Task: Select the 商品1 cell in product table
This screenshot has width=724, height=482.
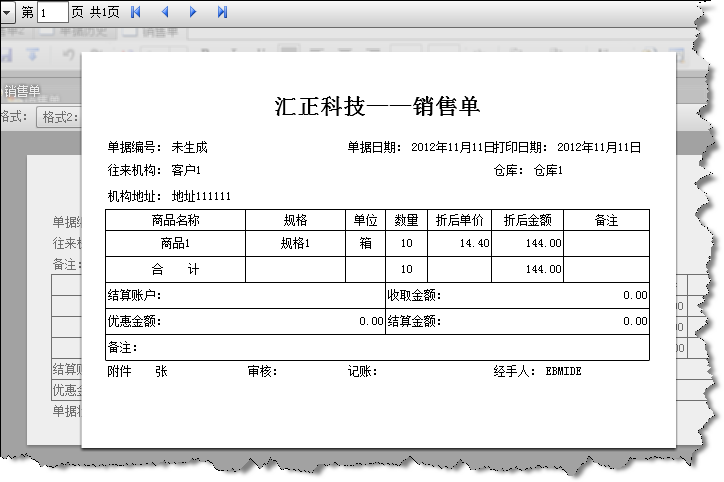Action: pos(175,243)
